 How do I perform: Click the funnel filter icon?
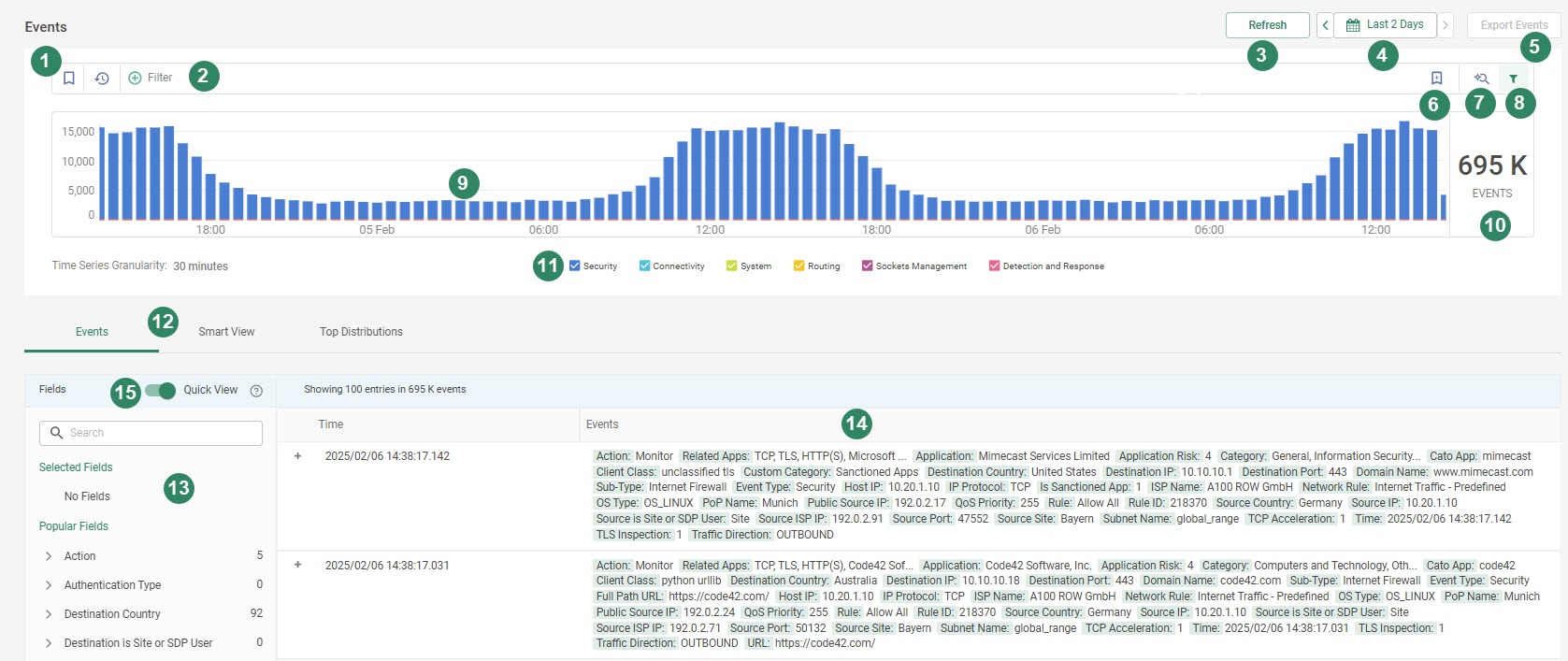(1514, 79)
